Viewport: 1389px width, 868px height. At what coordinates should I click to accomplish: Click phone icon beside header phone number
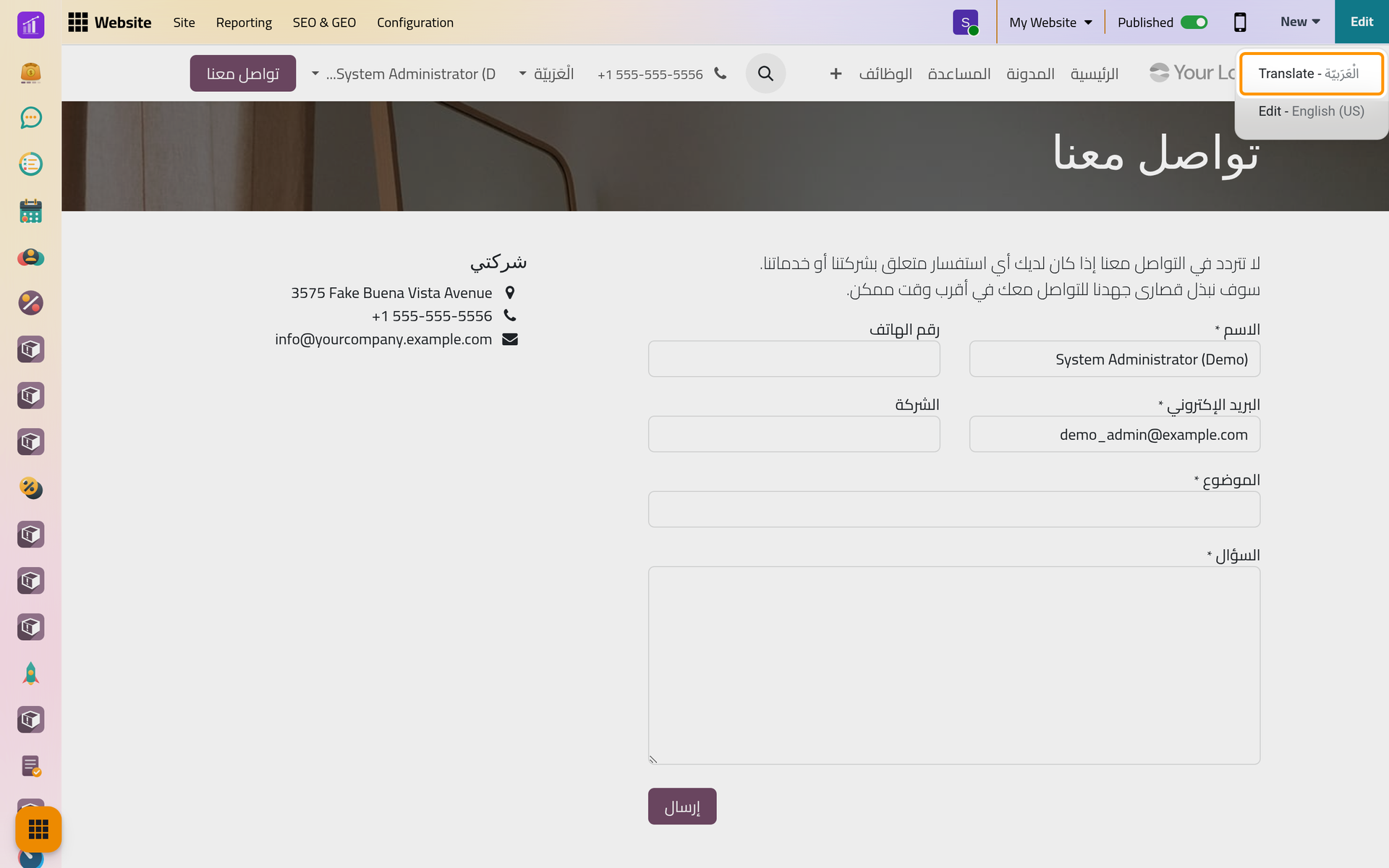point(720,73)
